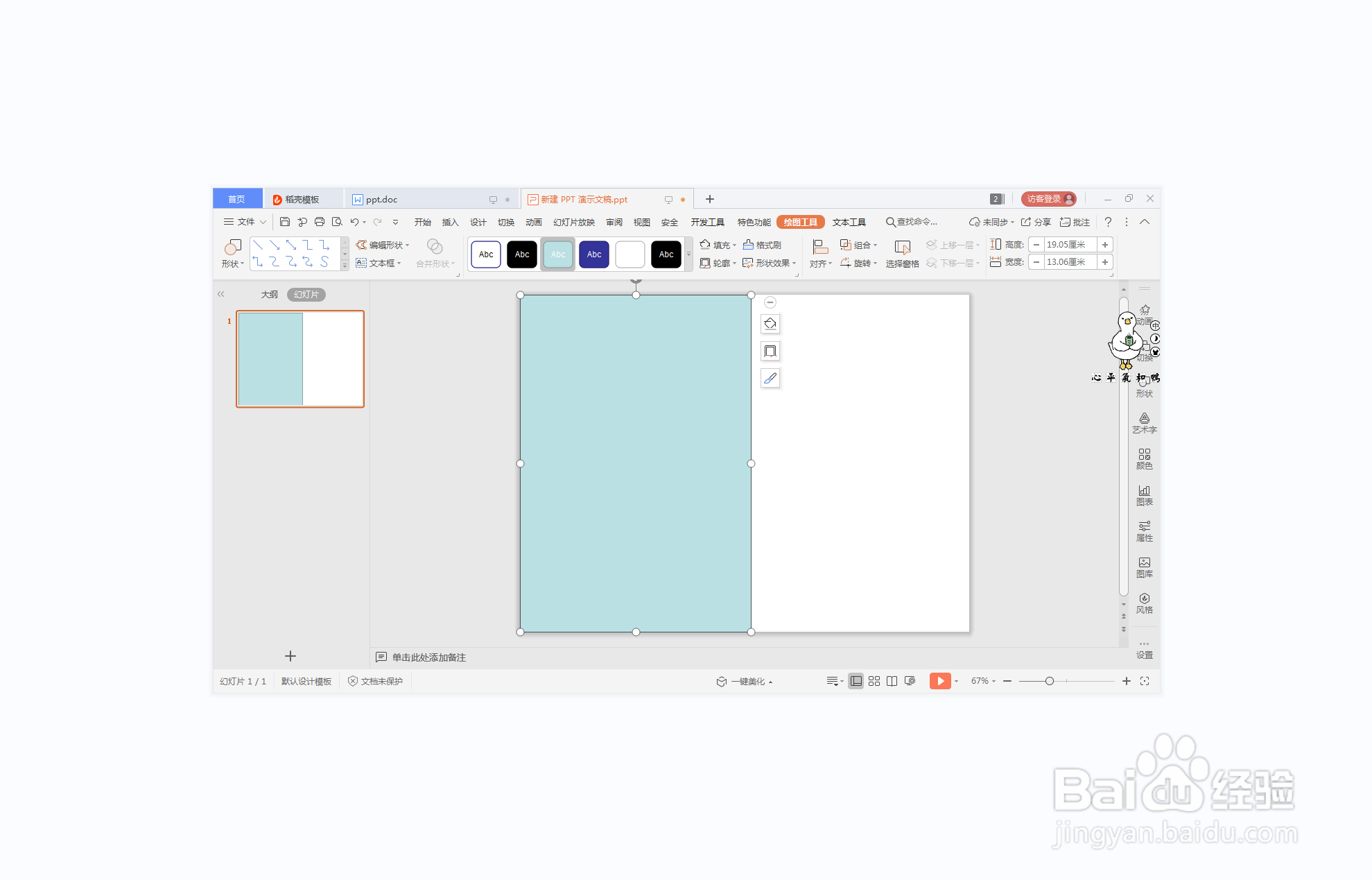Open the 图表 chart sidebar panel

point(1144,494)
